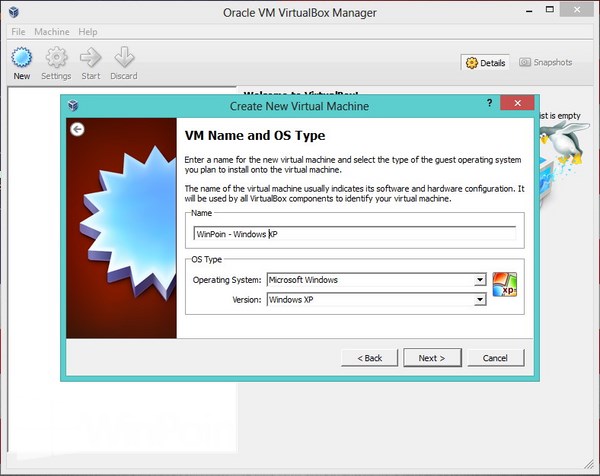Maximize the VirtualBox Manager window
Screen dimensions: 600x476
point(549,10)
